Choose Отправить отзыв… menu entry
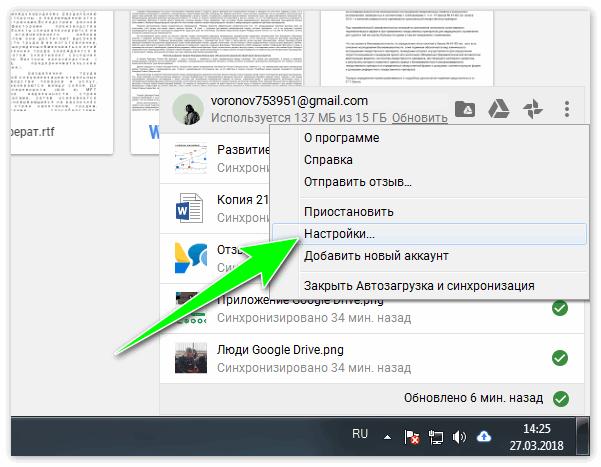The width and height of the screenshot is (601, 467). (x=429, y=182)
